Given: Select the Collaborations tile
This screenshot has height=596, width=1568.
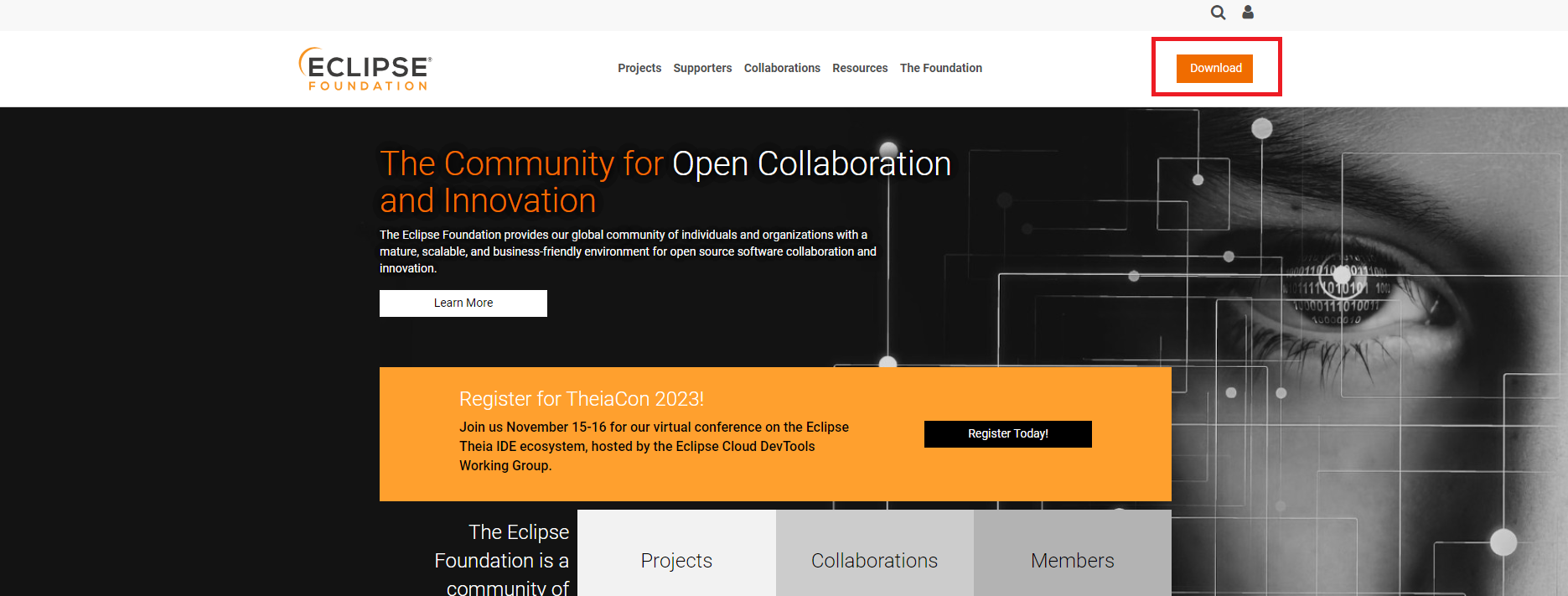Looking at the screenshot, I should pos(875,553).
